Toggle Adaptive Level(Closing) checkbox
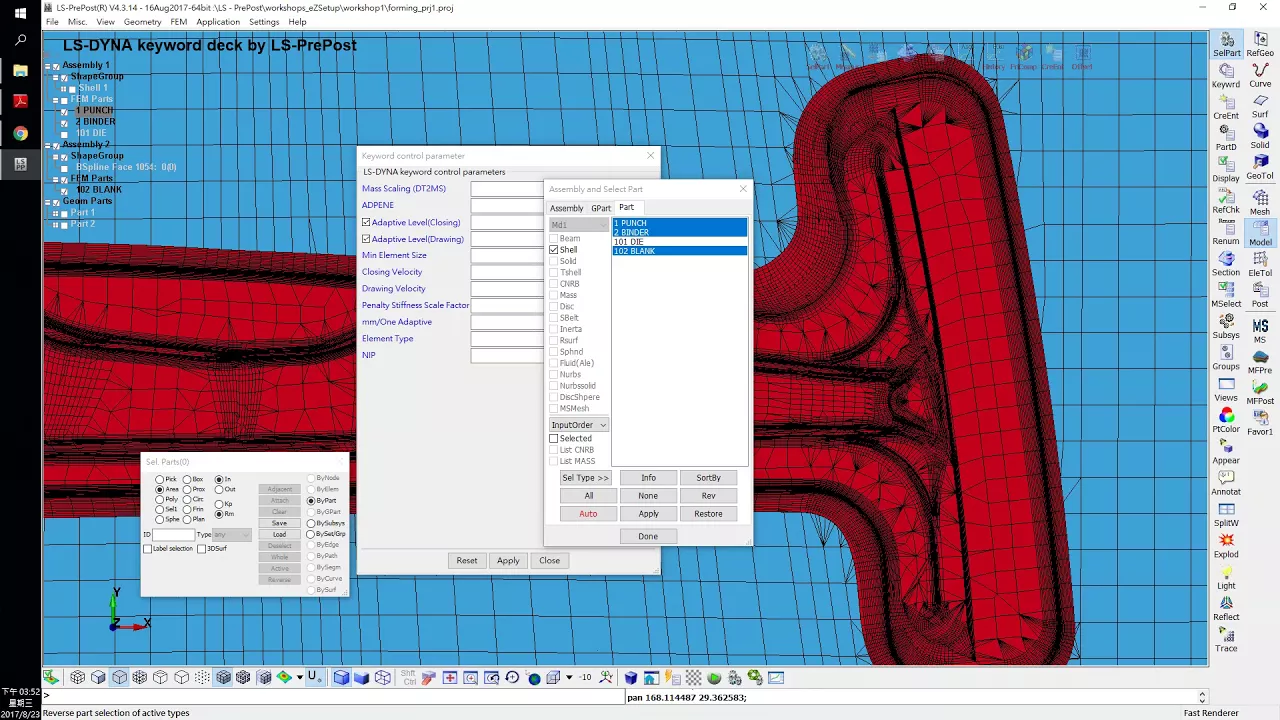Viewport: 1280px width, 720px height. [x=366, y=222]
